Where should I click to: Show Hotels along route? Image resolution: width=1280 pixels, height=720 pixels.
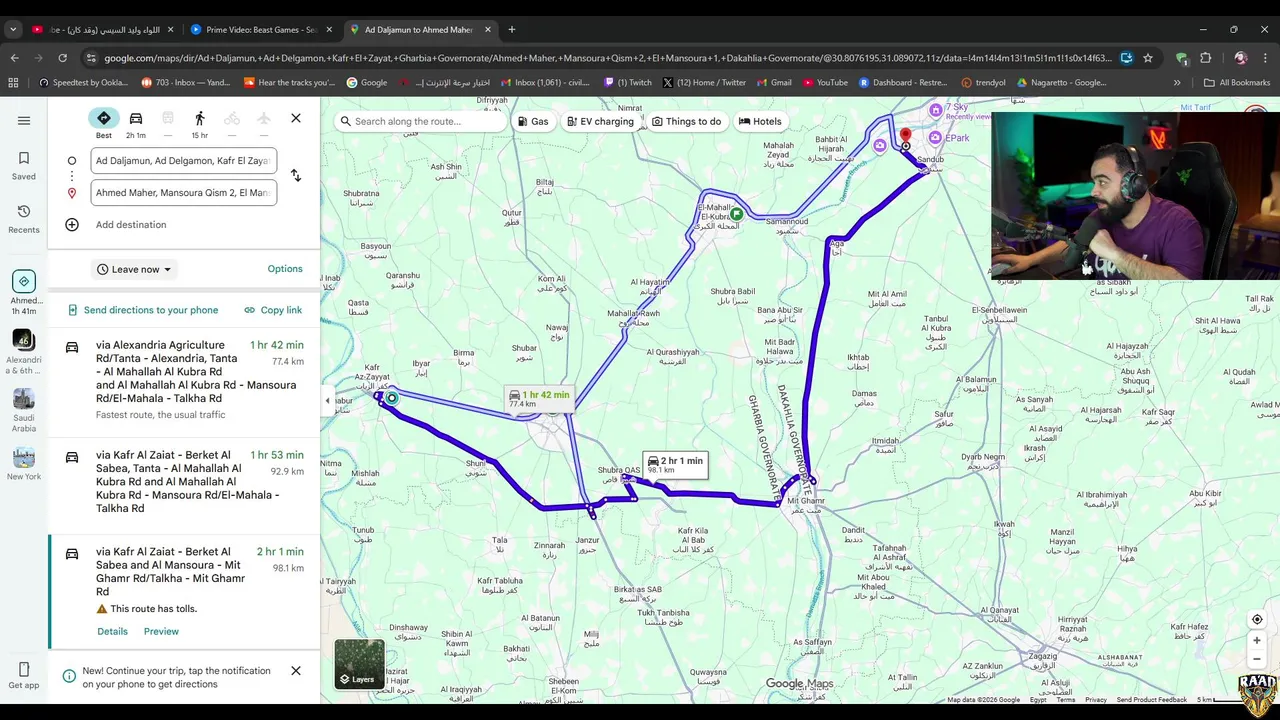[x=760, y=122]
